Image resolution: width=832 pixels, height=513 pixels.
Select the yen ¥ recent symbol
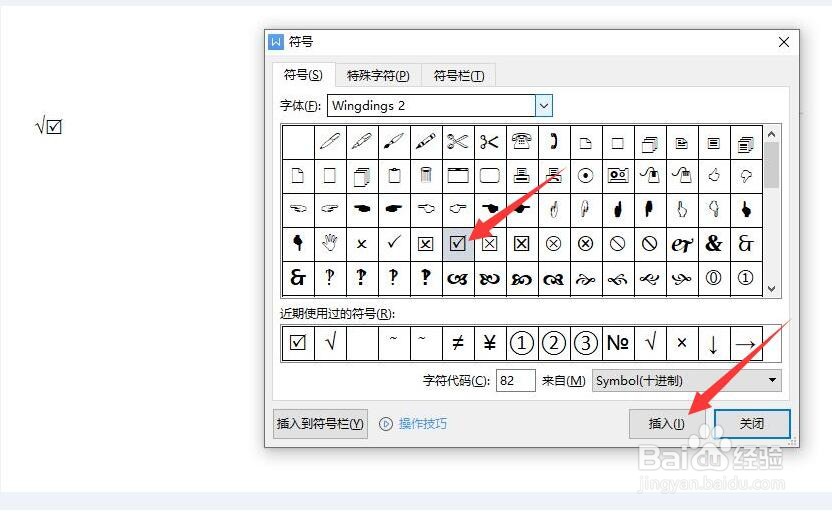click(489, 343)
